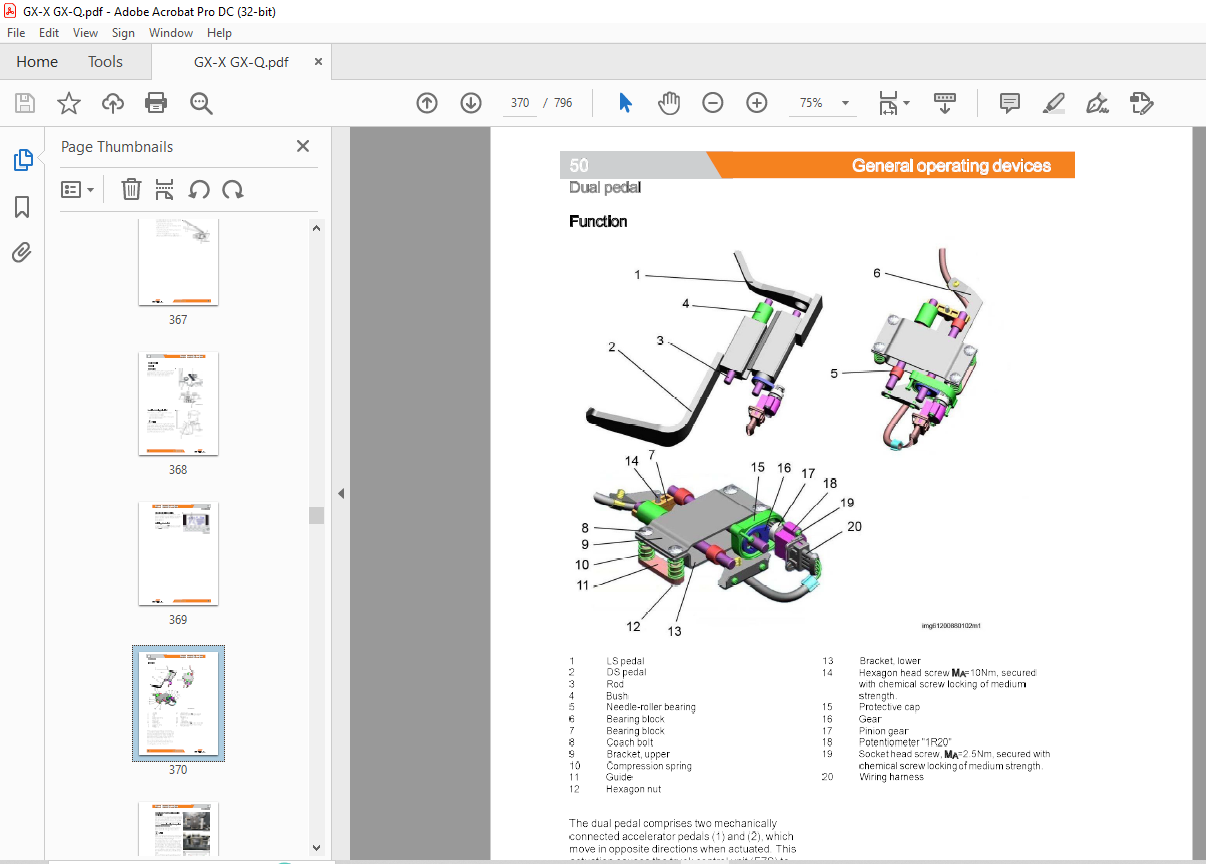Viewport: 1206px width, 864px height.
Task: Open the Edit menu
Action: 49,32
